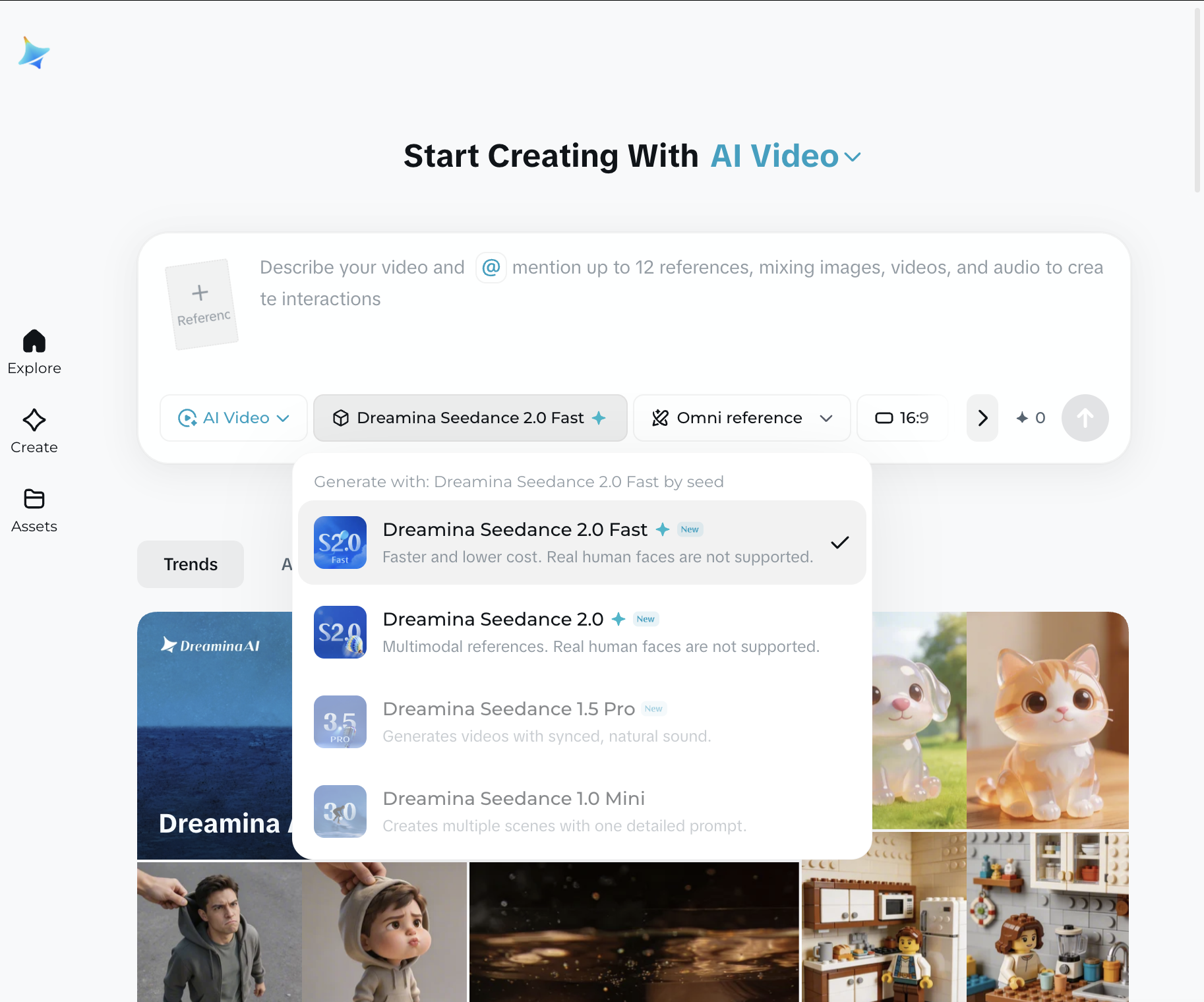Click the Seedance 2.0 Fast S2.0 thumbnail icon

tap(340, 543)
